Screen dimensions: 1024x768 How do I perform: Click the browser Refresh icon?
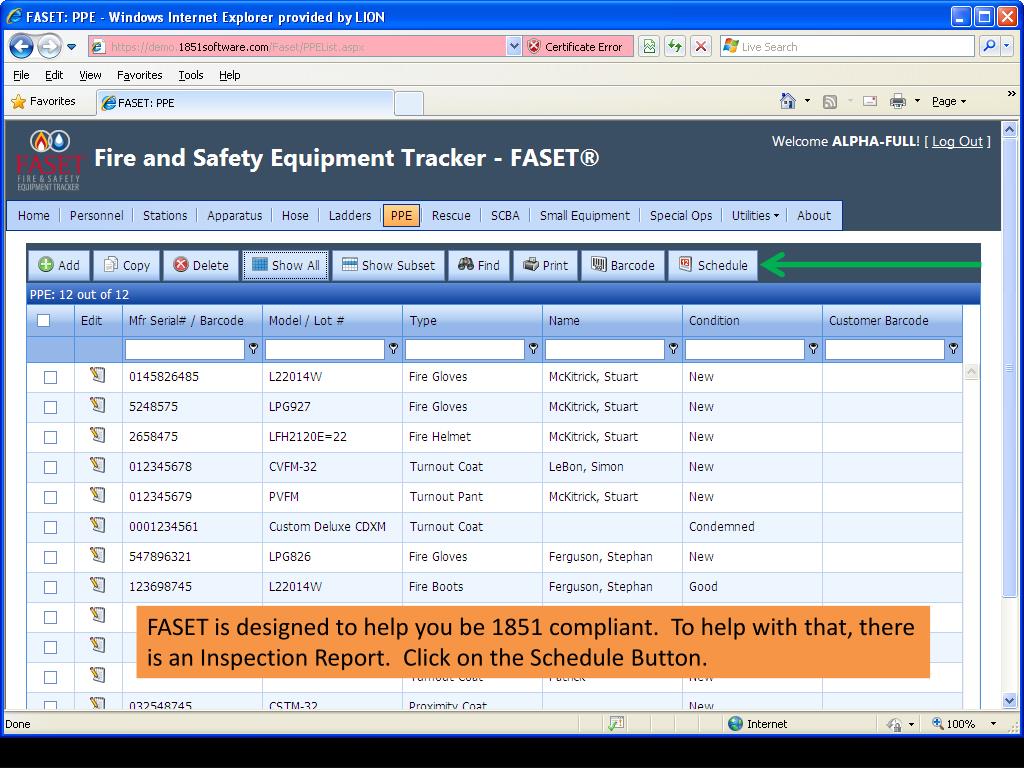pos(675,46)
